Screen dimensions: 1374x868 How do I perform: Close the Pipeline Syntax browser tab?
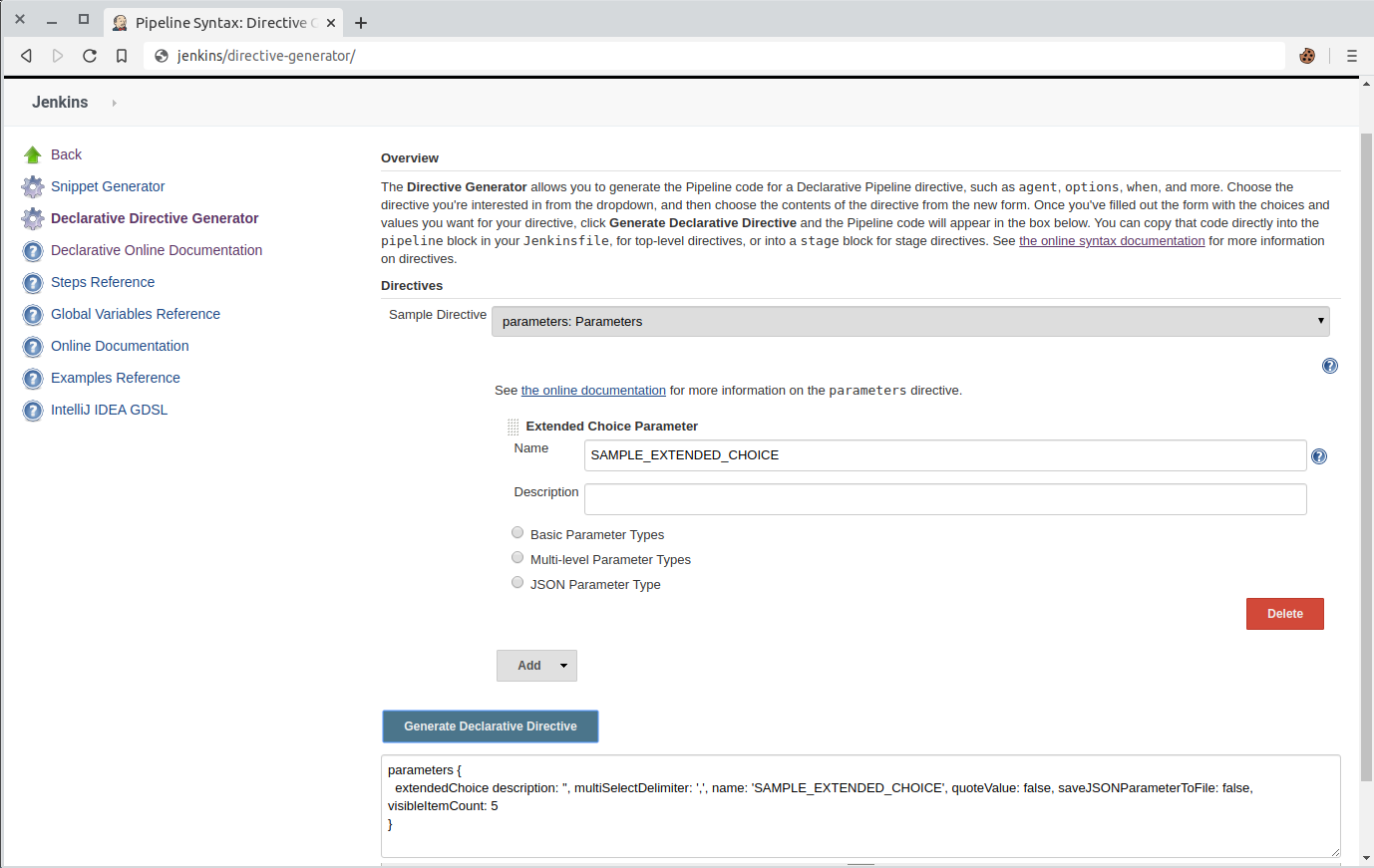(331, 23)
